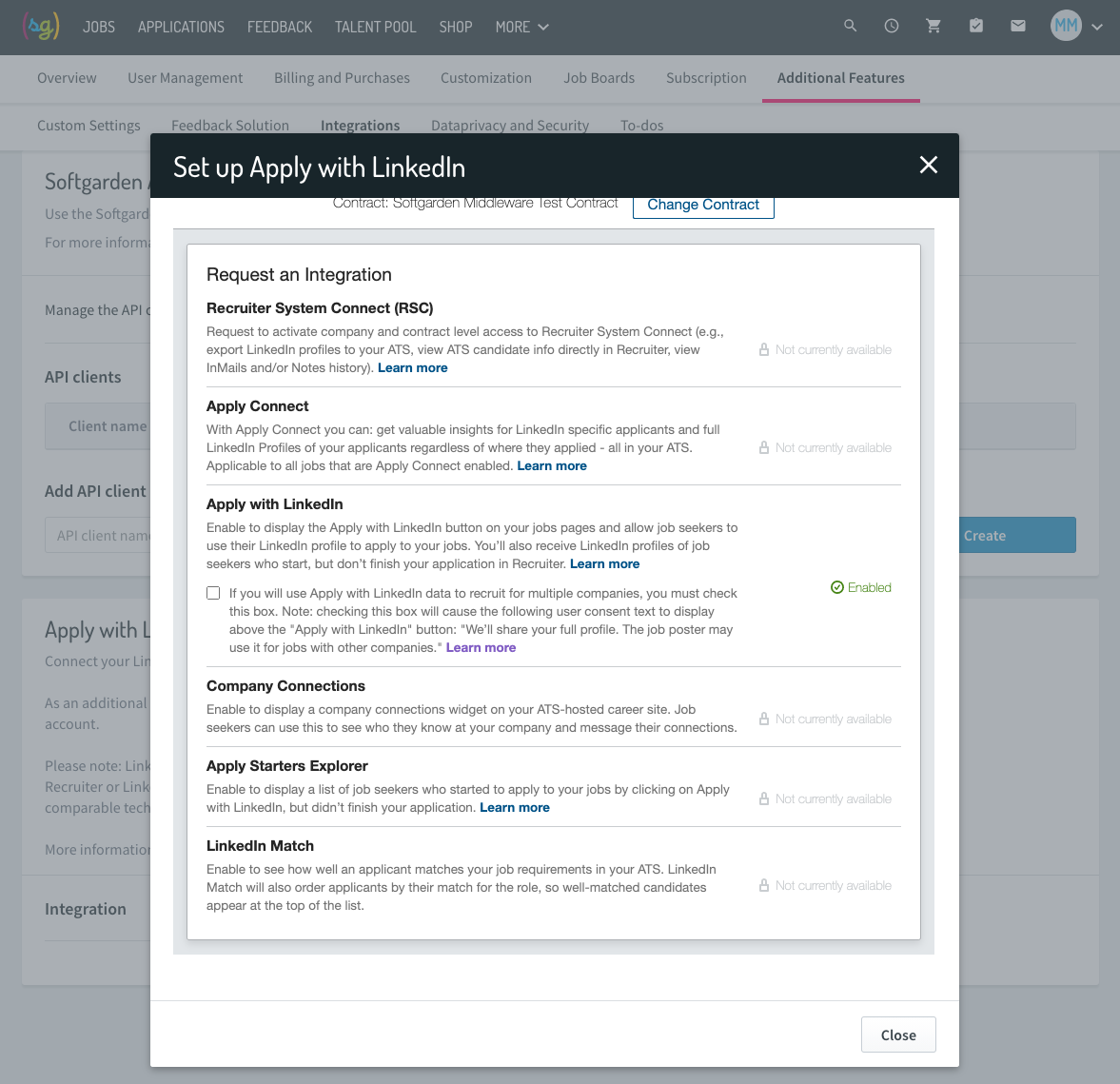Open the Feedback Solution sub-tab
The height and width of the screenshot is (1084, 1120).
[x=230, y=125]
